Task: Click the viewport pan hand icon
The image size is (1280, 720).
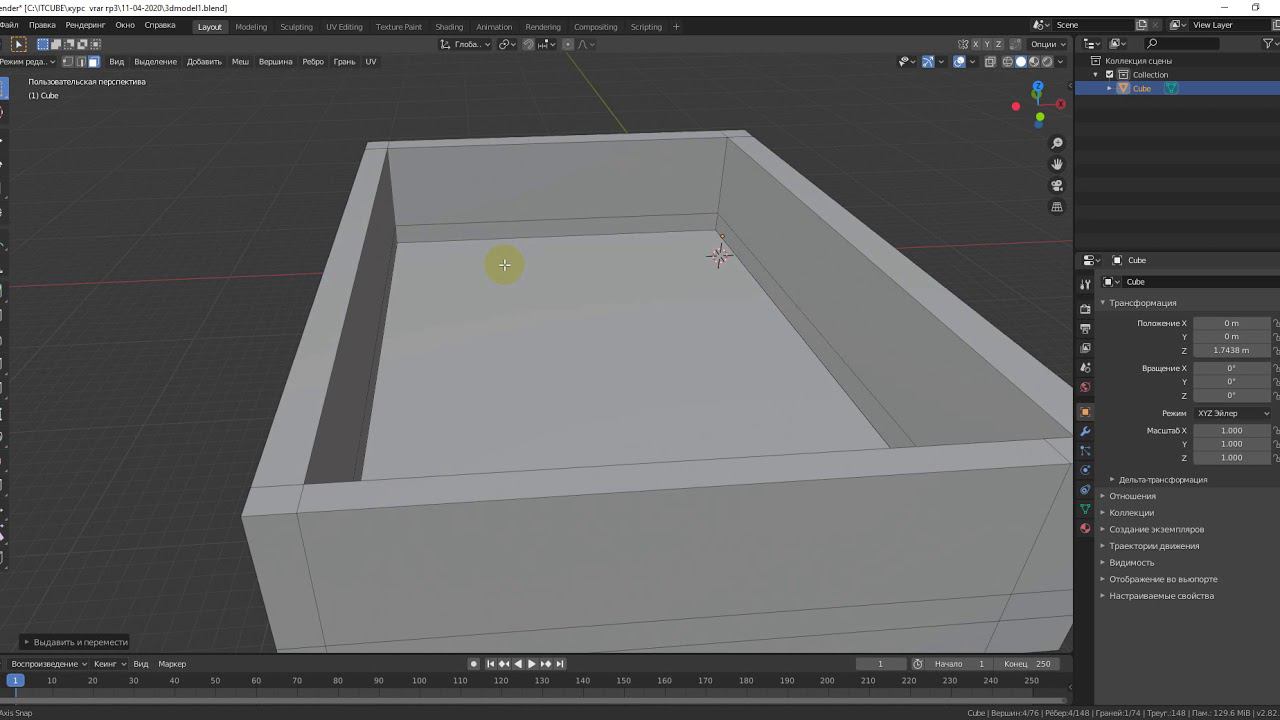Action: click(x=1057, y=165)
